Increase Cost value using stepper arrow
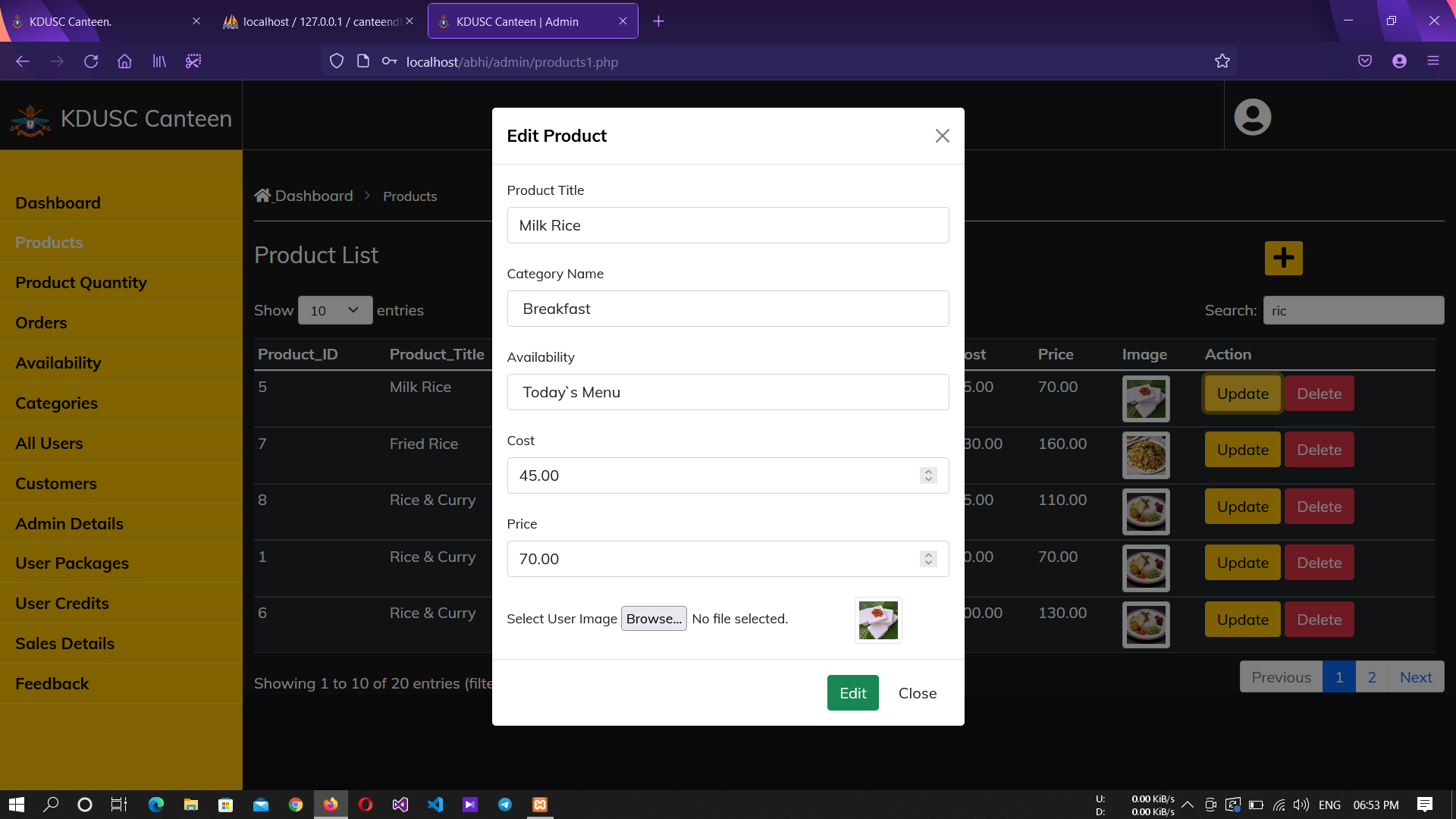 pyautogui.click(x=928, y=471)
